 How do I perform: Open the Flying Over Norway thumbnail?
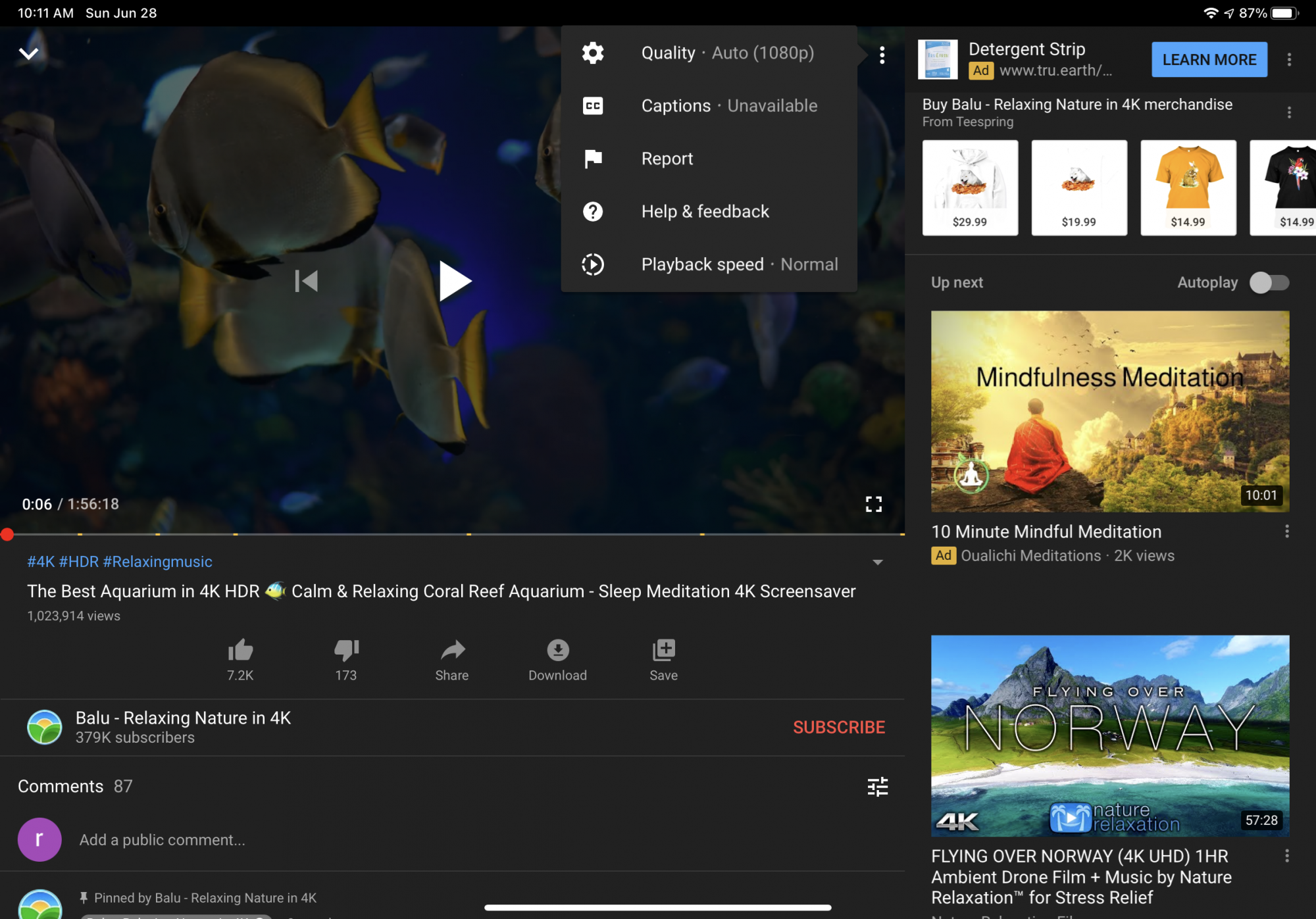(x=1109, y=735)
